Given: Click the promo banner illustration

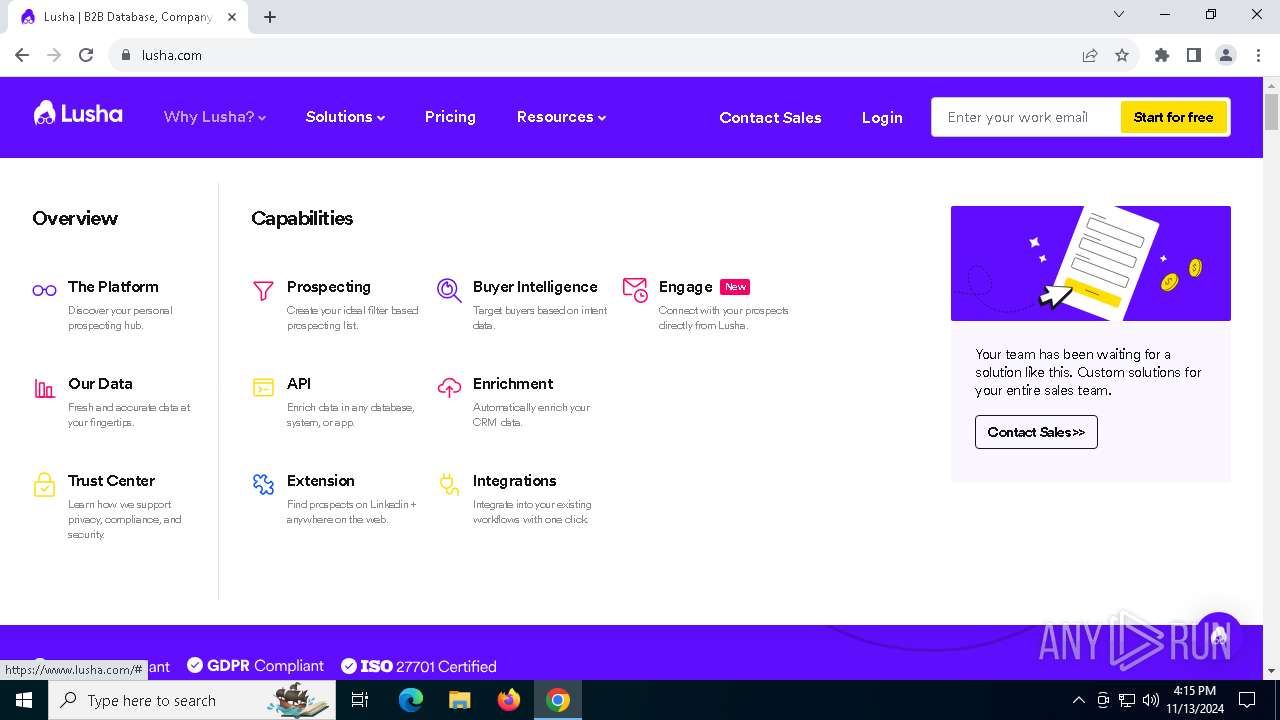Looking at the screenshot, I should [x=1091, y=263].
